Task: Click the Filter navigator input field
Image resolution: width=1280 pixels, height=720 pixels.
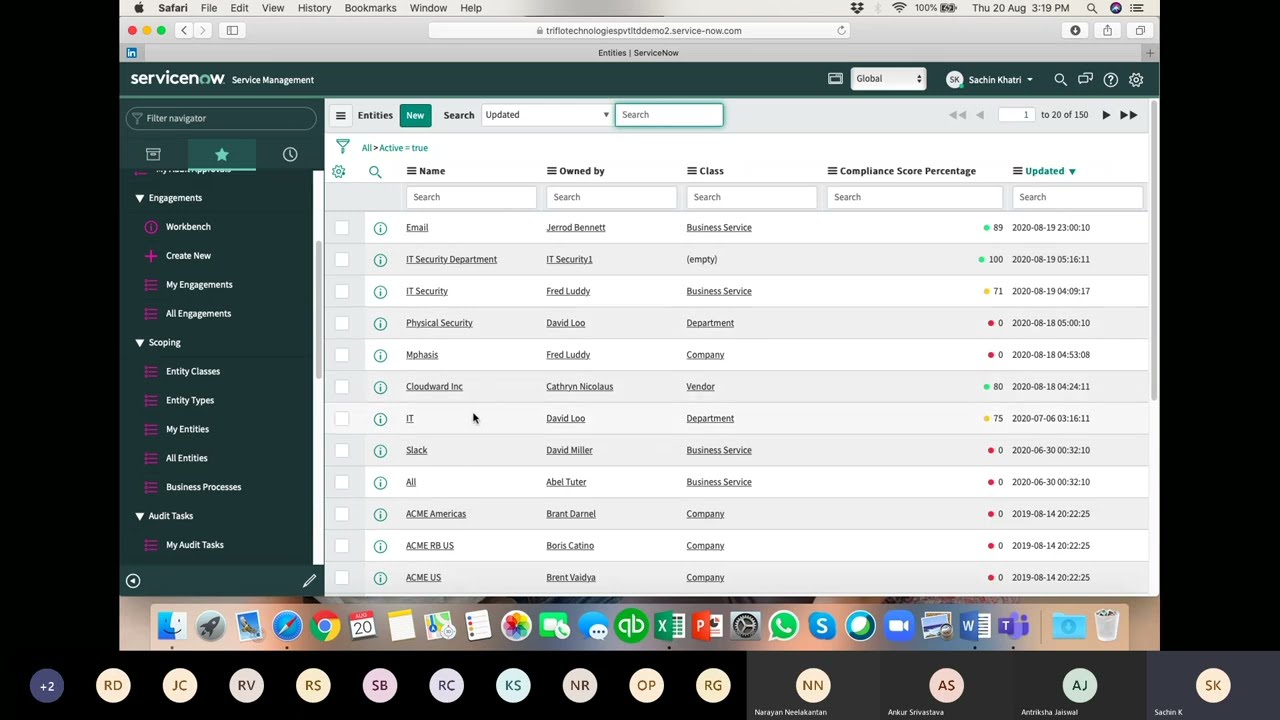Action: (x=222, y=118)
